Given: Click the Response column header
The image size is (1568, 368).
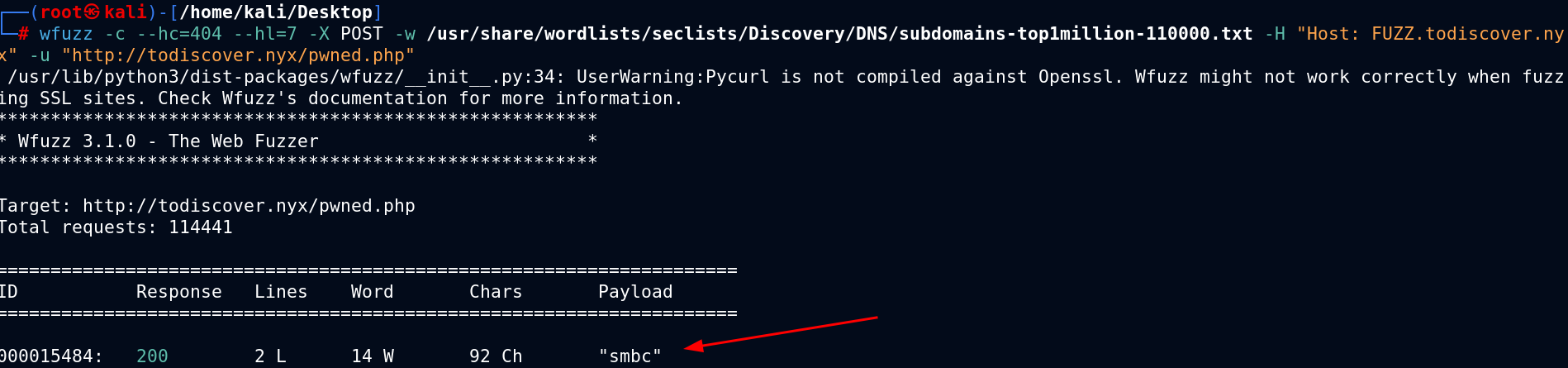Looking at the screenshot, I should 179,292.
